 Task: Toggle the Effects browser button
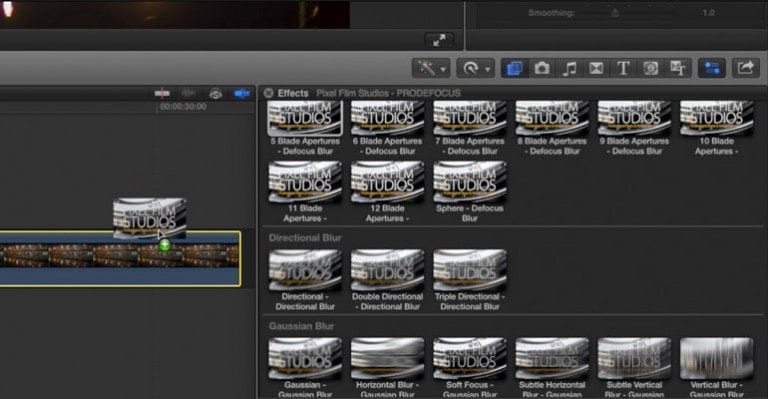514,68
